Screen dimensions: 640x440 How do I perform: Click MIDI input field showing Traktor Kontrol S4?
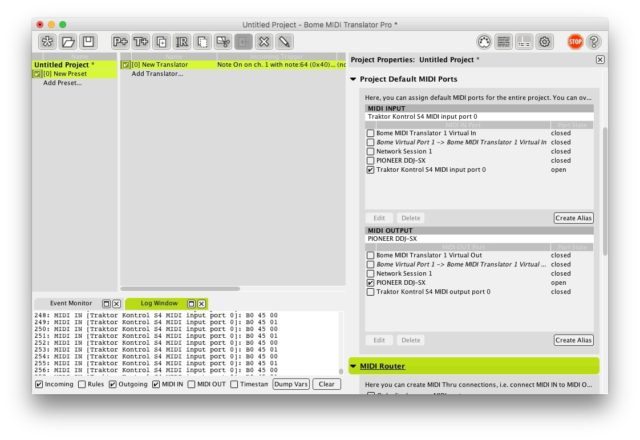[x=479, y=117]
